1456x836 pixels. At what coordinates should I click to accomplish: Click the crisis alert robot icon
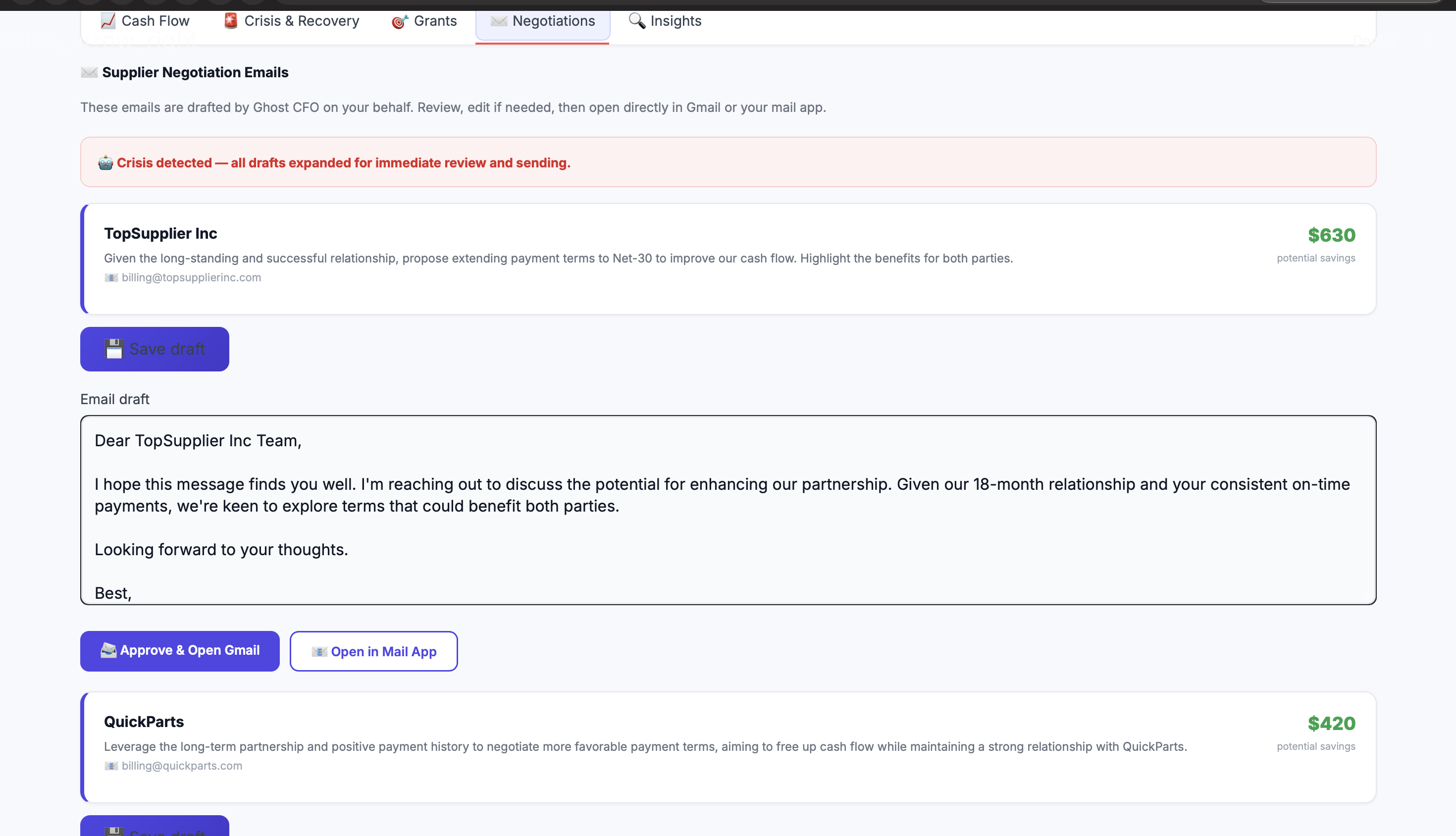[x=105, y=163]
